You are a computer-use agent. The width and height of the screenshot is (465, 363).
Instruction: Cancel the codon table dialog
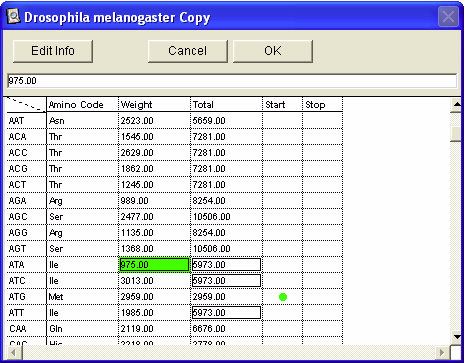click(188, 51)
